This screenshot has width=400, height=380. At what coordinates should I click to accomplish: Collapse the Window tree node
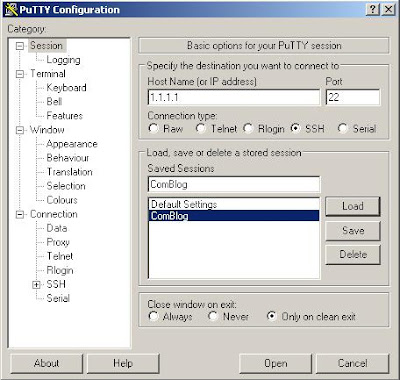(x=20, y=130)
